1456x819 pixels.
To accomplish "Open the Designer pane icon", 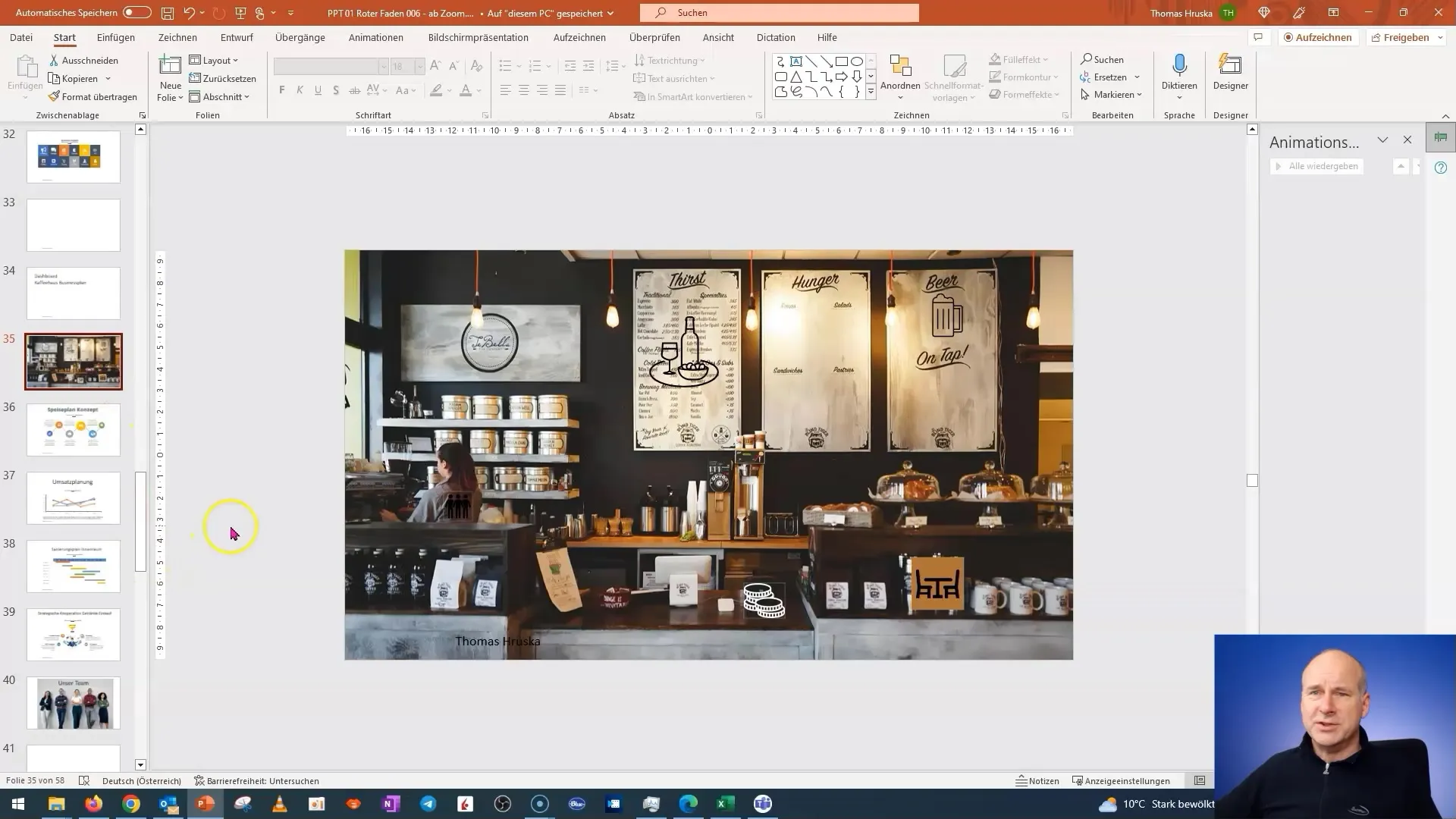I will tap(1230, 65).
